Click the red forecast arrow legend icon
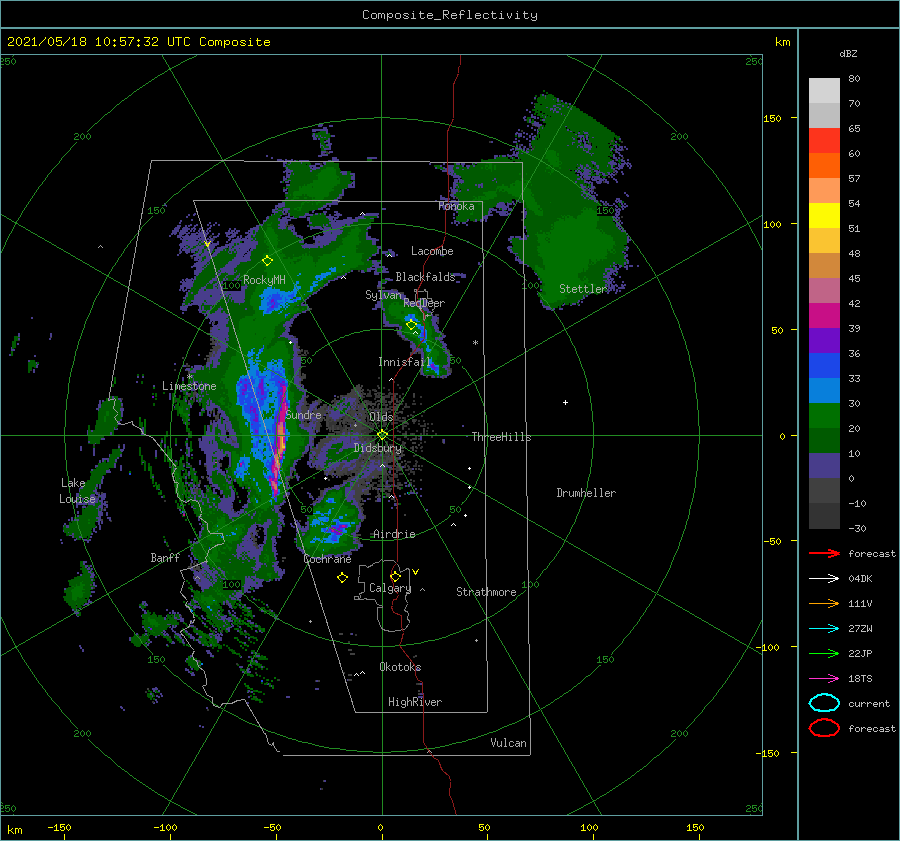Screen dimensions: 900x841 [824, 553]
